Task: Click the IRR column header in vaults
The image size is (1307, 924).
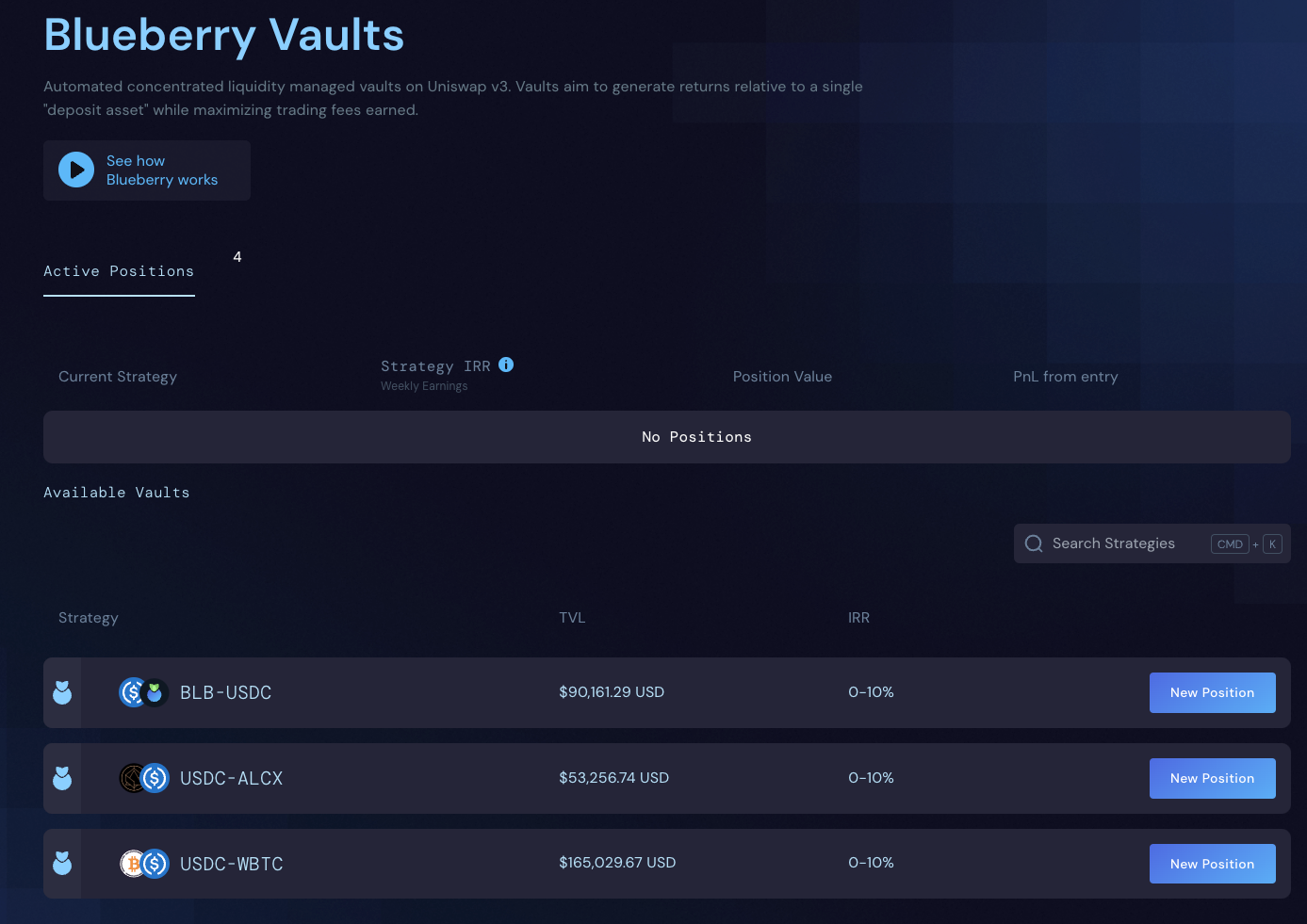Action: click(x=858, y=618)
